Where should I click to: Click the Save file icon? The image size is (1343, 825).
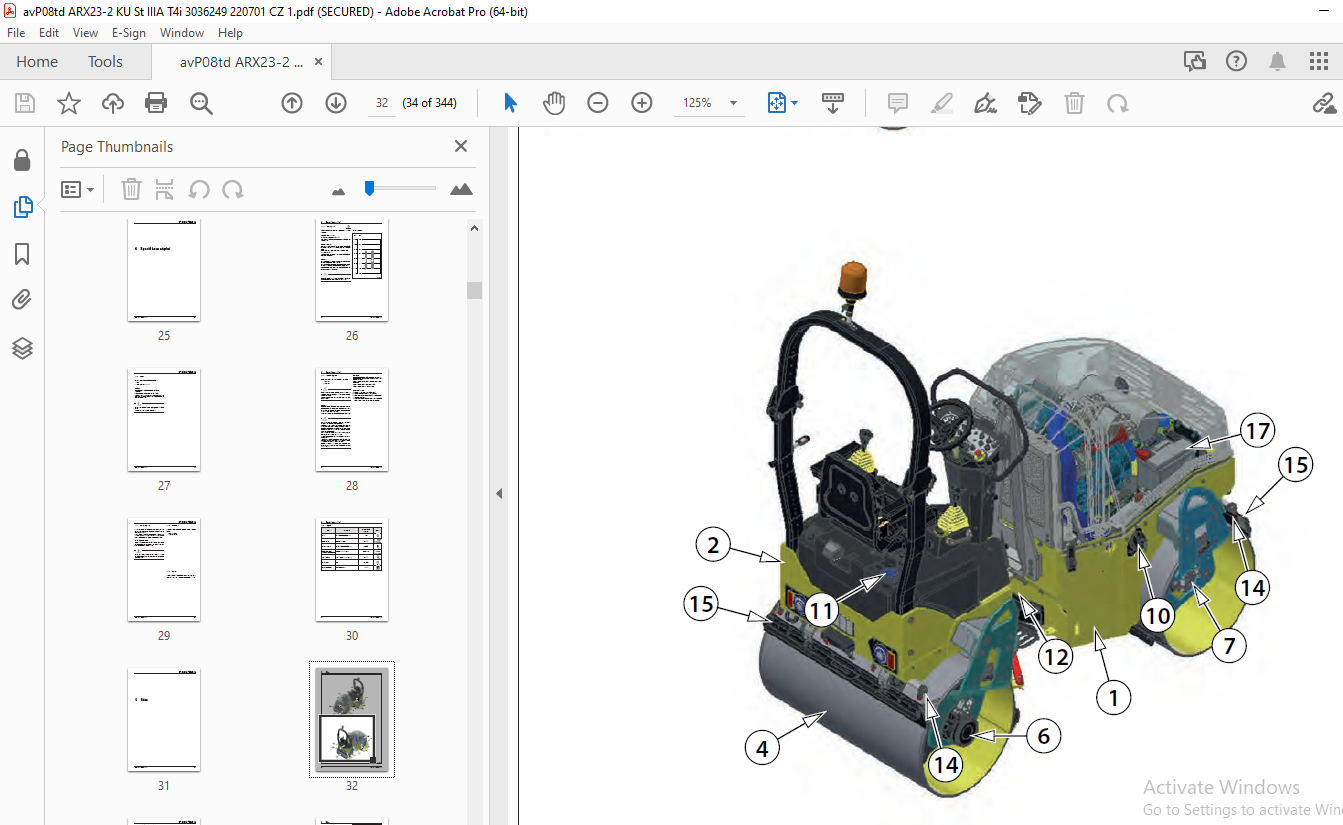(x=25, y=103)
